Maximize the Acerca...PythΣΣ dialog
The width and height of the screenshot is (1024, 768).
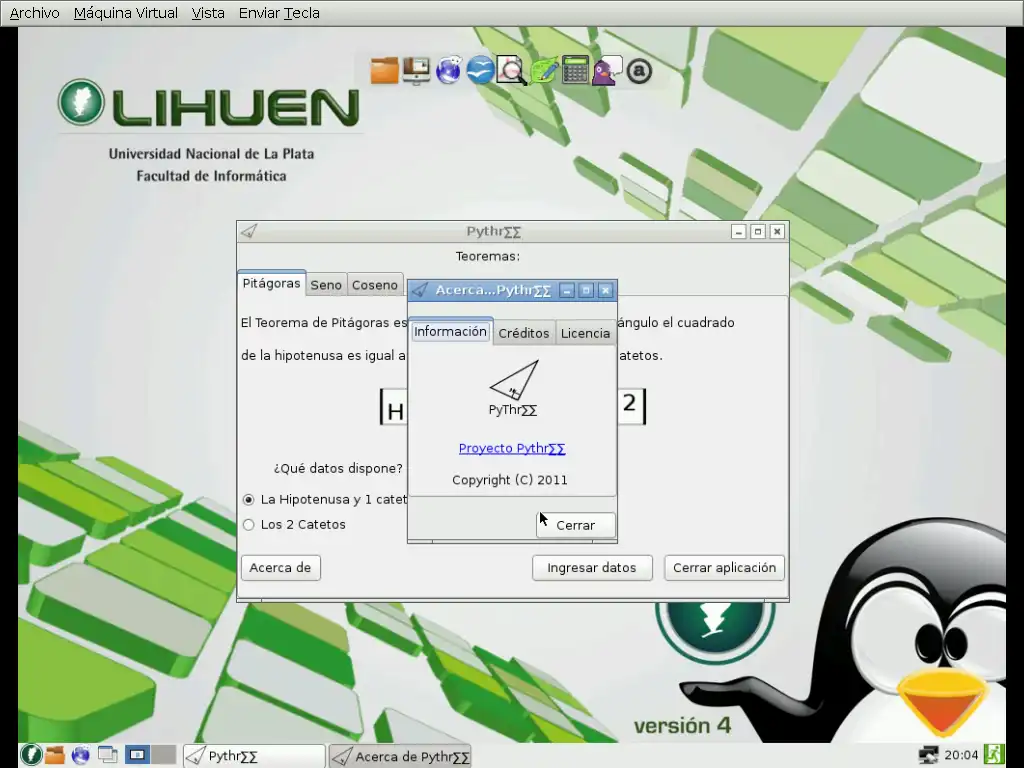586,291
